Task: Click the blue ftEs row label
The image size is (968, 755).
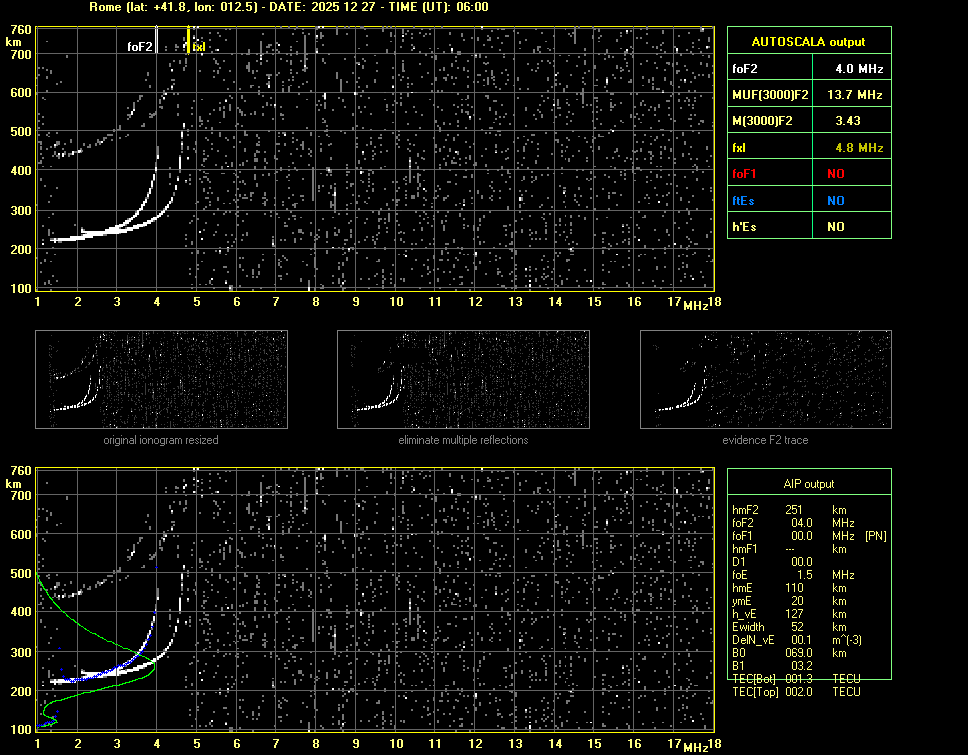Action: (x=743, y=200)
